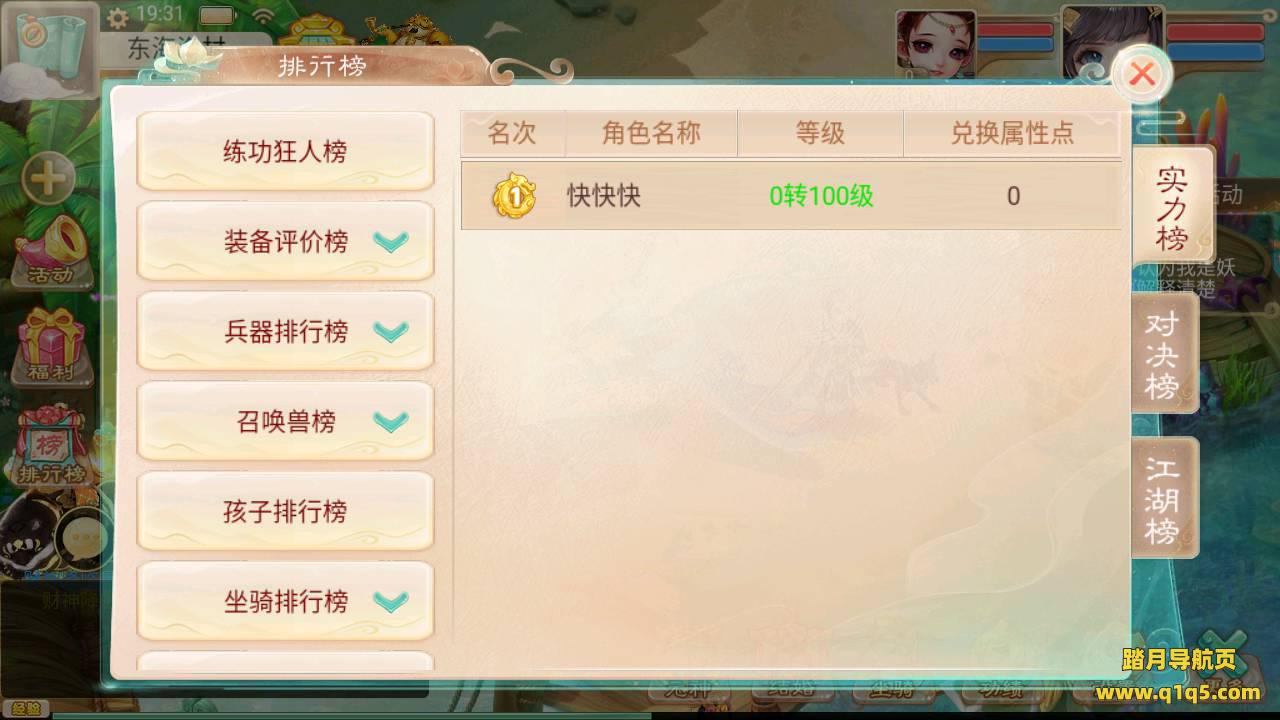This screenshot has height=720, width=1280.
Task: Select the 练功狂人榜 button
Action: [x=285, y=151]
